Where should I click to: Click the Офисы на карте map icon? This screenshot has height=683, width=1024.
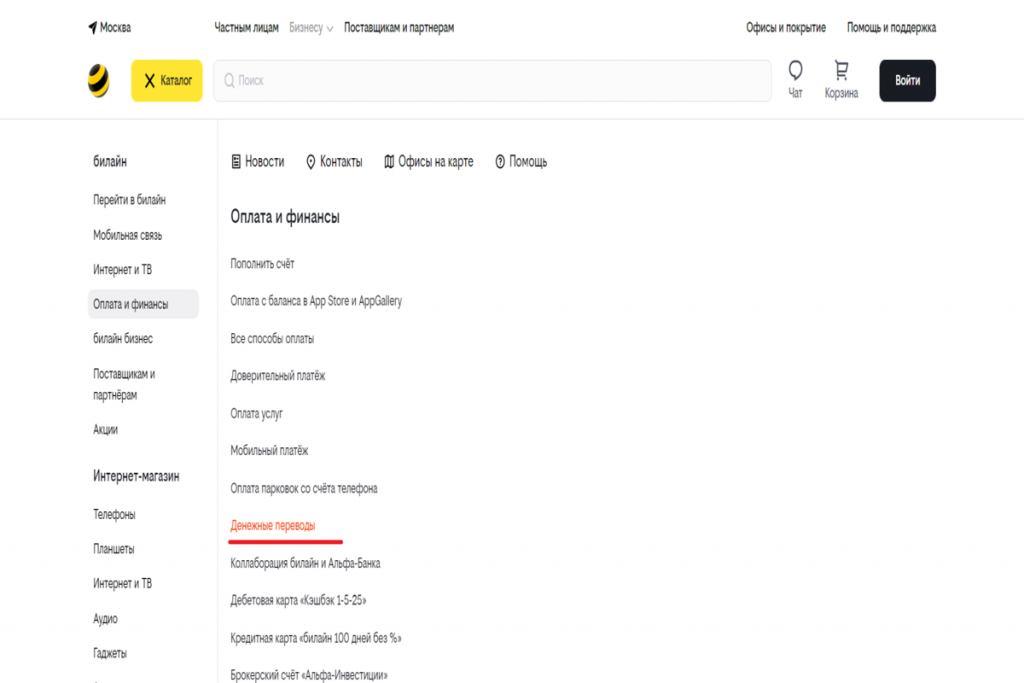[x=389, y=161]
